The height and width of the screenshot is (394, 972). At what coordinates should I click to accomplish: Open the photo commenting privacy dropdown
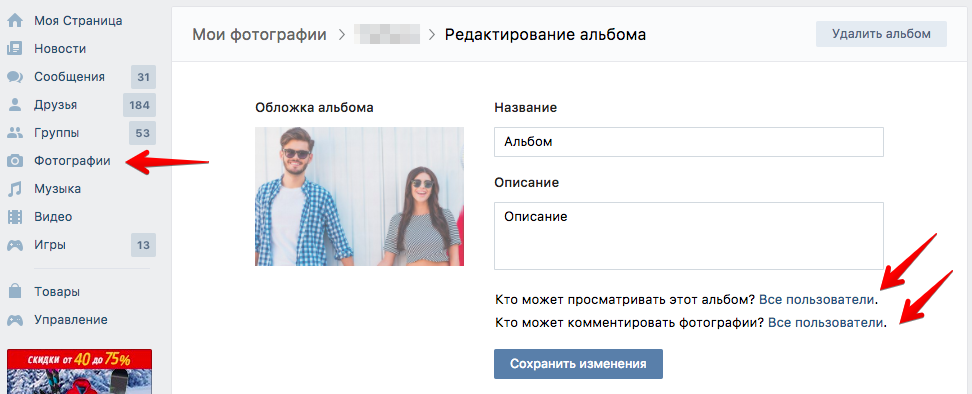pos(825,323)
